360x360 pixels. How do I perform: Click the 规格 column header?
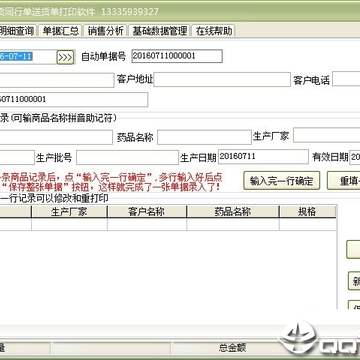[x=307, y=212]
